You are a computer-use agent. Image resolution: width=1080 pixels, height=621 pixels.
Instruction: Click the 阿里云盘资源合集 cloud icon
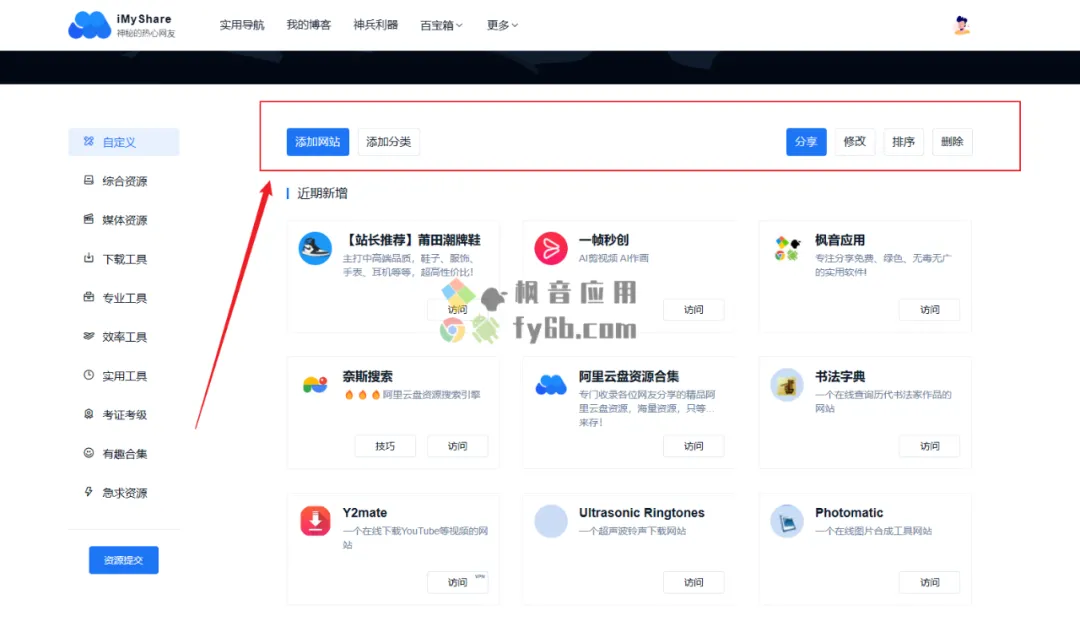click(x=551, y=384)
